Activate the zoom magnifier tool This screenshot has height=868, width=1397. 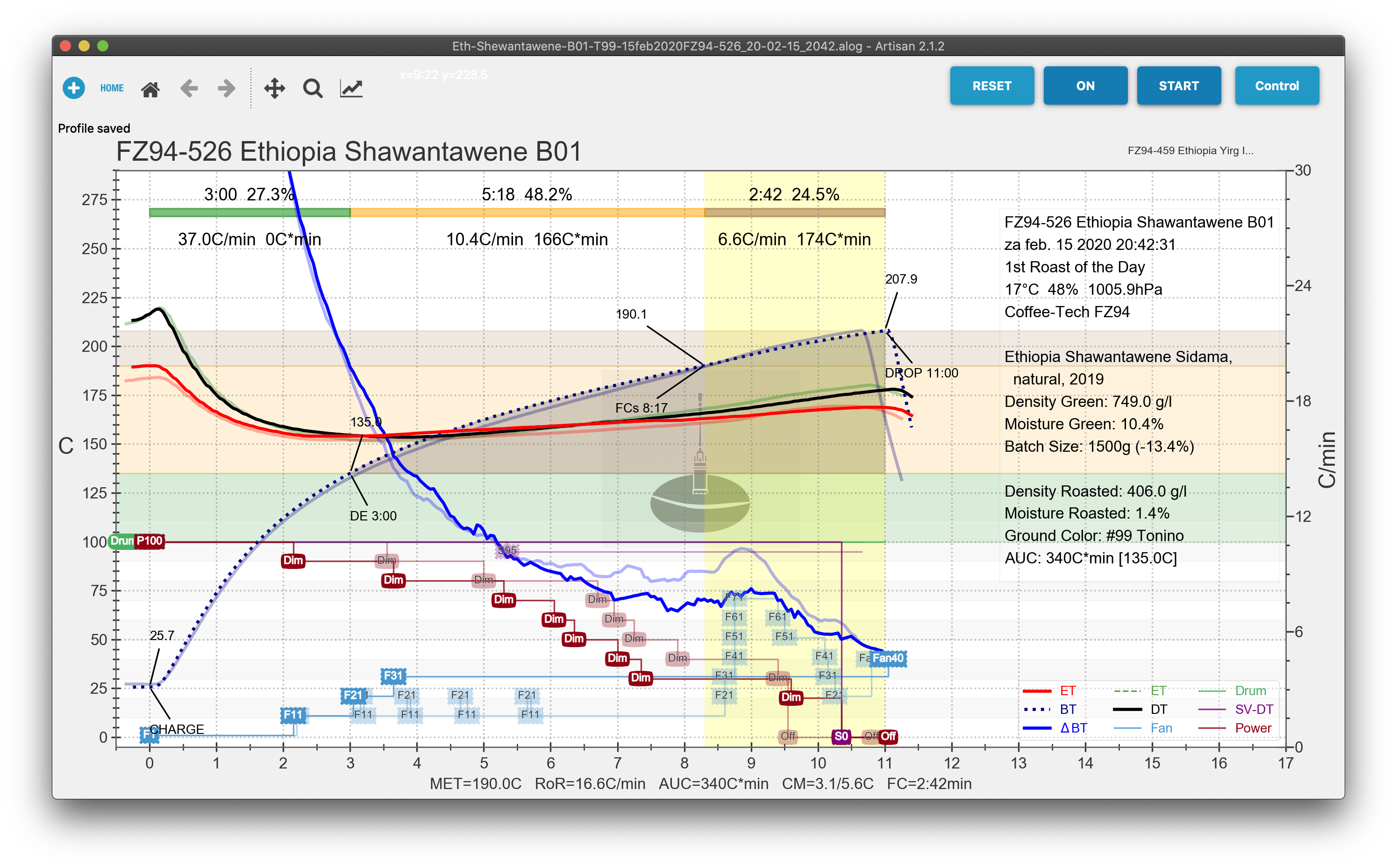click(x=313, y=88)
